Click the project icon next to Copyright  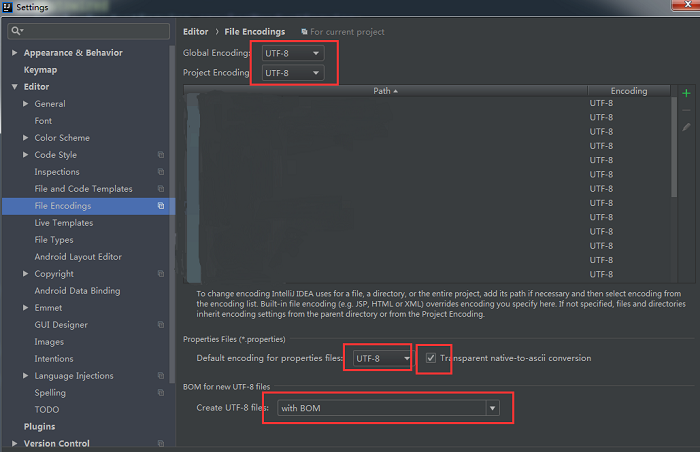[x=161, y=273]
